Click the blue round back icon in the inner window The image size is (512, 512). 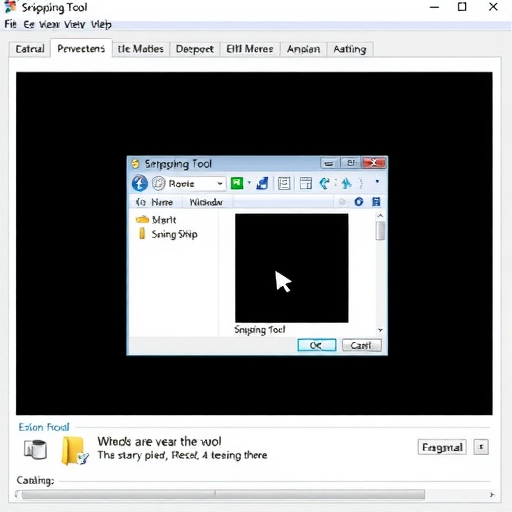pyautogui.click(x=140, y=183)
